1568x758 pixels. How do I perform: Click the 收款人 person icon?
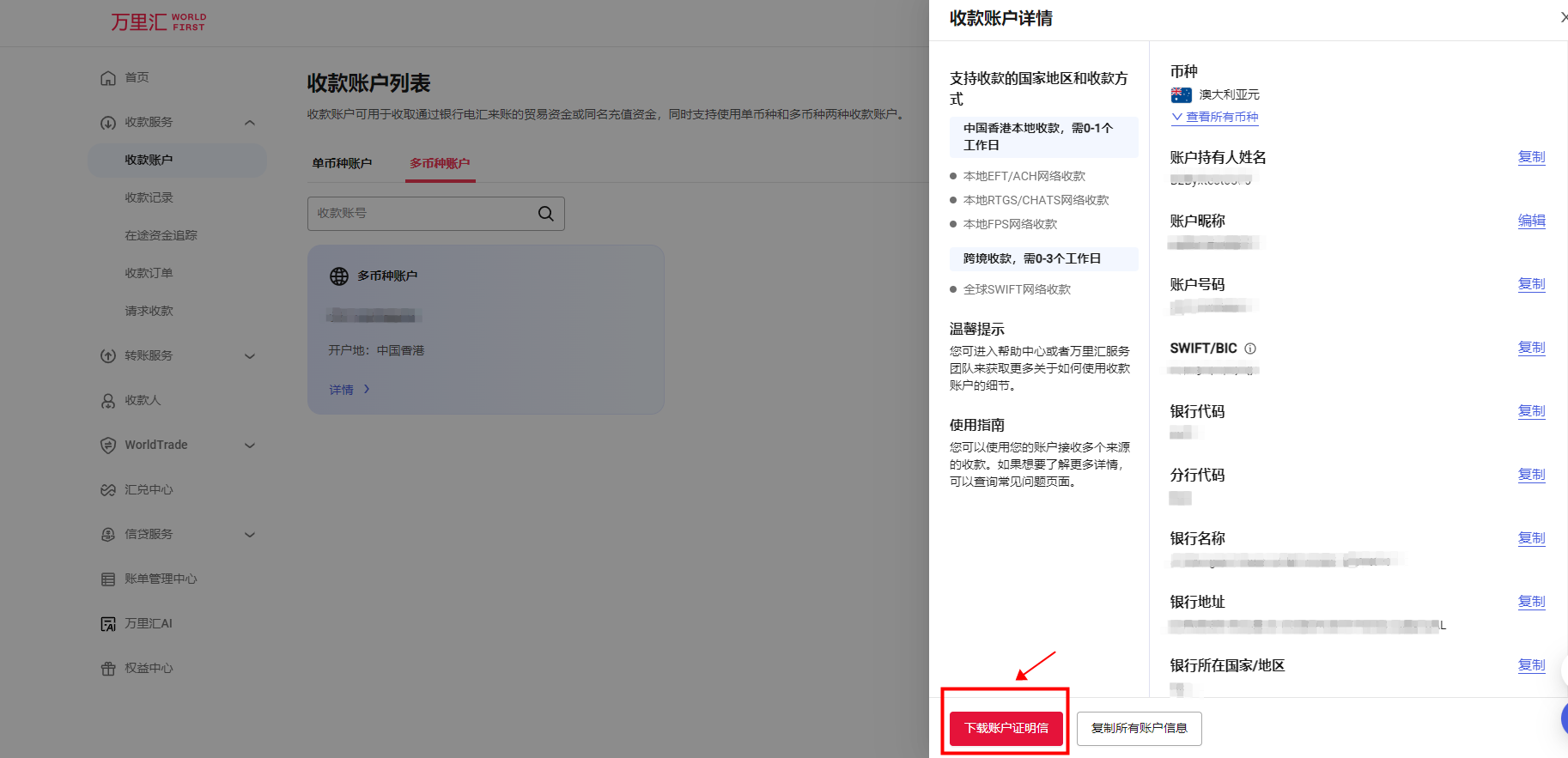[108, 401]
